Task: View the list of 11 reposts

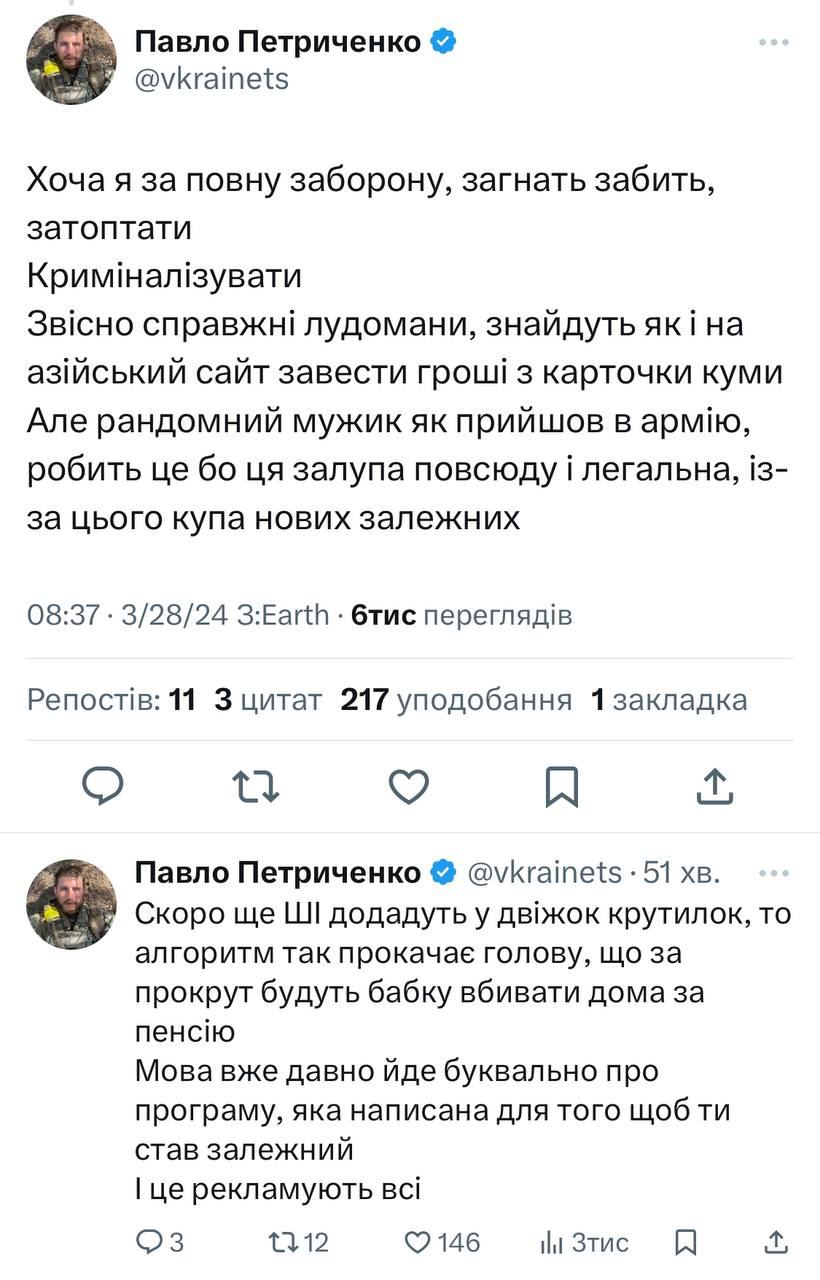Action: coord(111,700)
